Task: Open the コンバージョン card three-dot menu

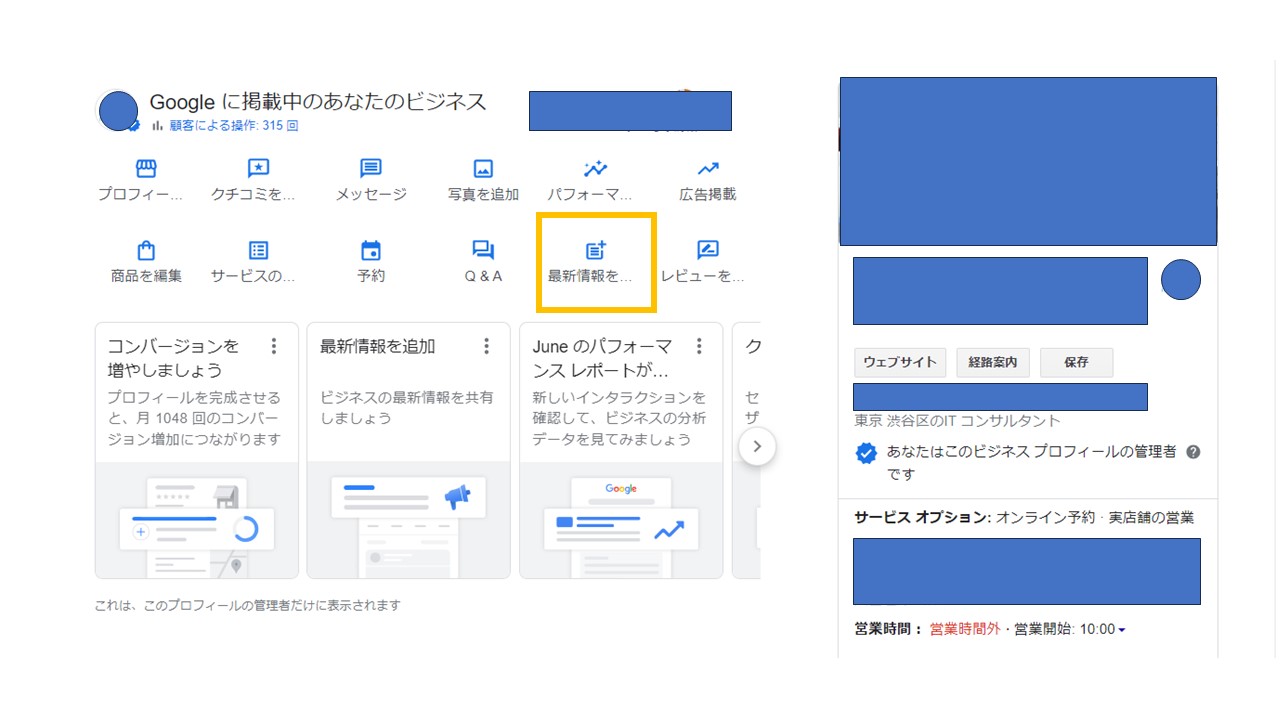Action: pos(274,347)
